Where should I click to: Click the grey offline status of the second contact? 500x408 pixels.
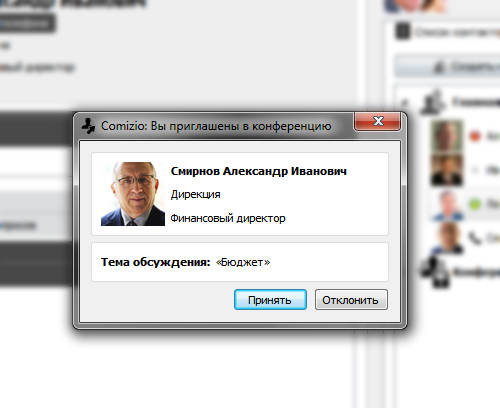click(x=475, y=170)
